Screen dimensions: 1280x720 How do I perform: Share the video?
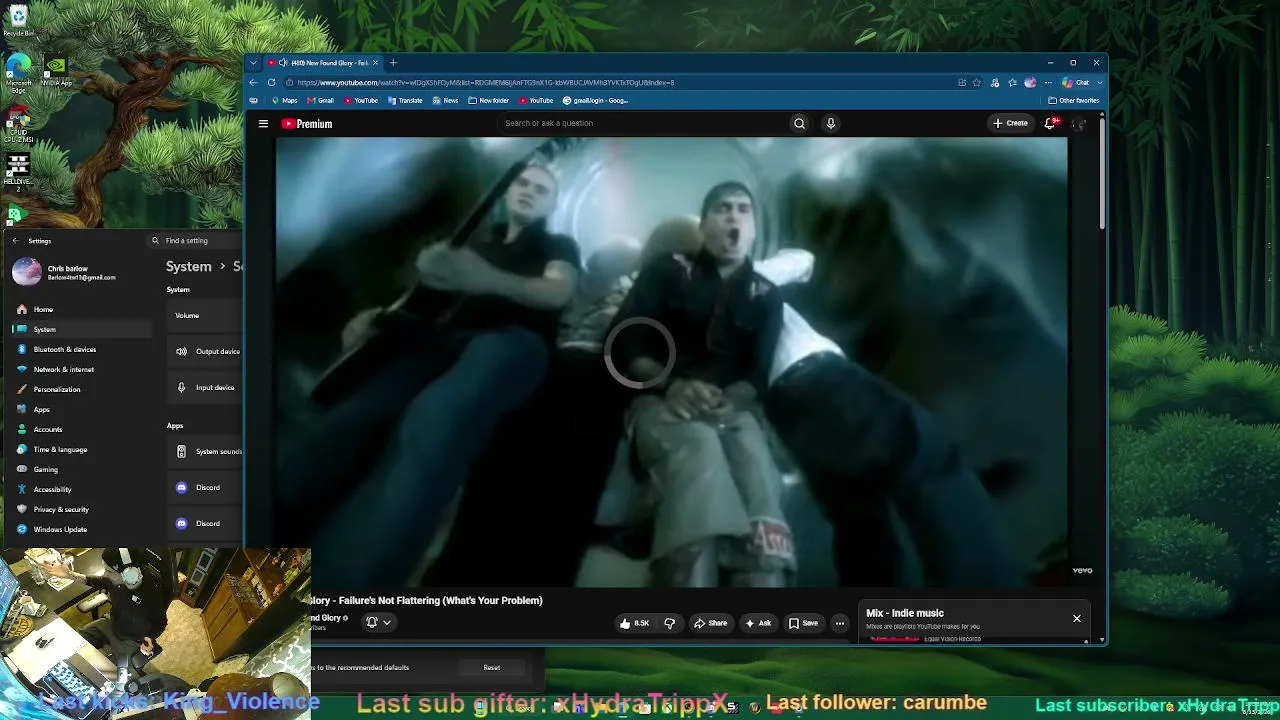(711, 623)
